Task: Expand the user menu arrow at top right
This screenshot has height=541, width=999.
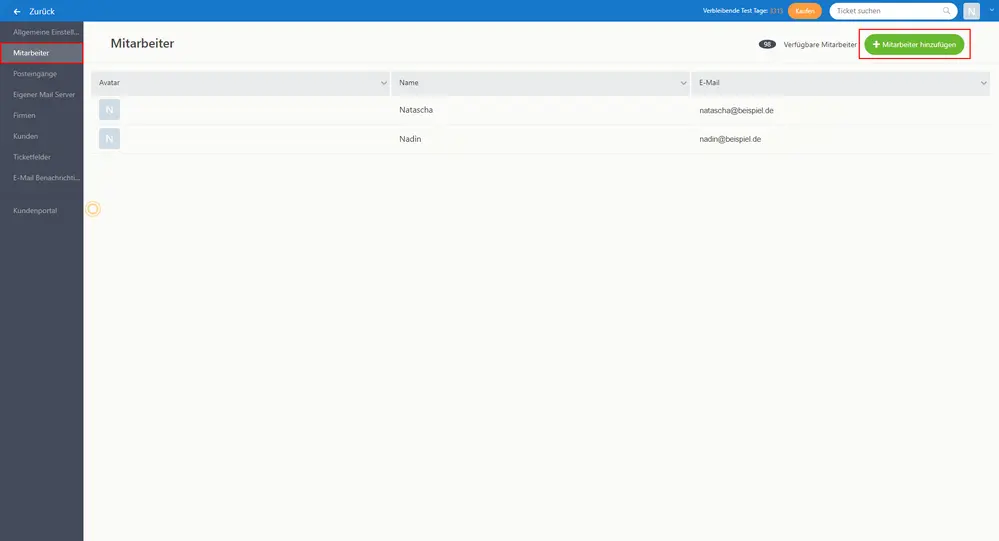Action: [x=991, y=10]
